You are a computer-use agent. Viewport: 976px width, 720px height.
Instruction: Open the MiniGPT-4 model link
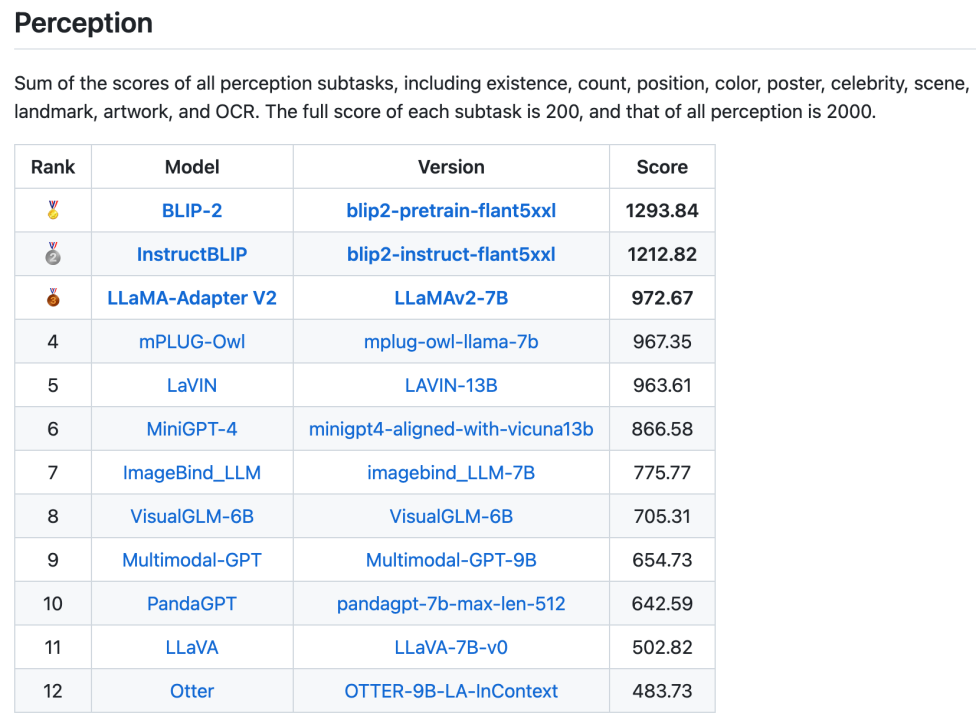(191, 428)
